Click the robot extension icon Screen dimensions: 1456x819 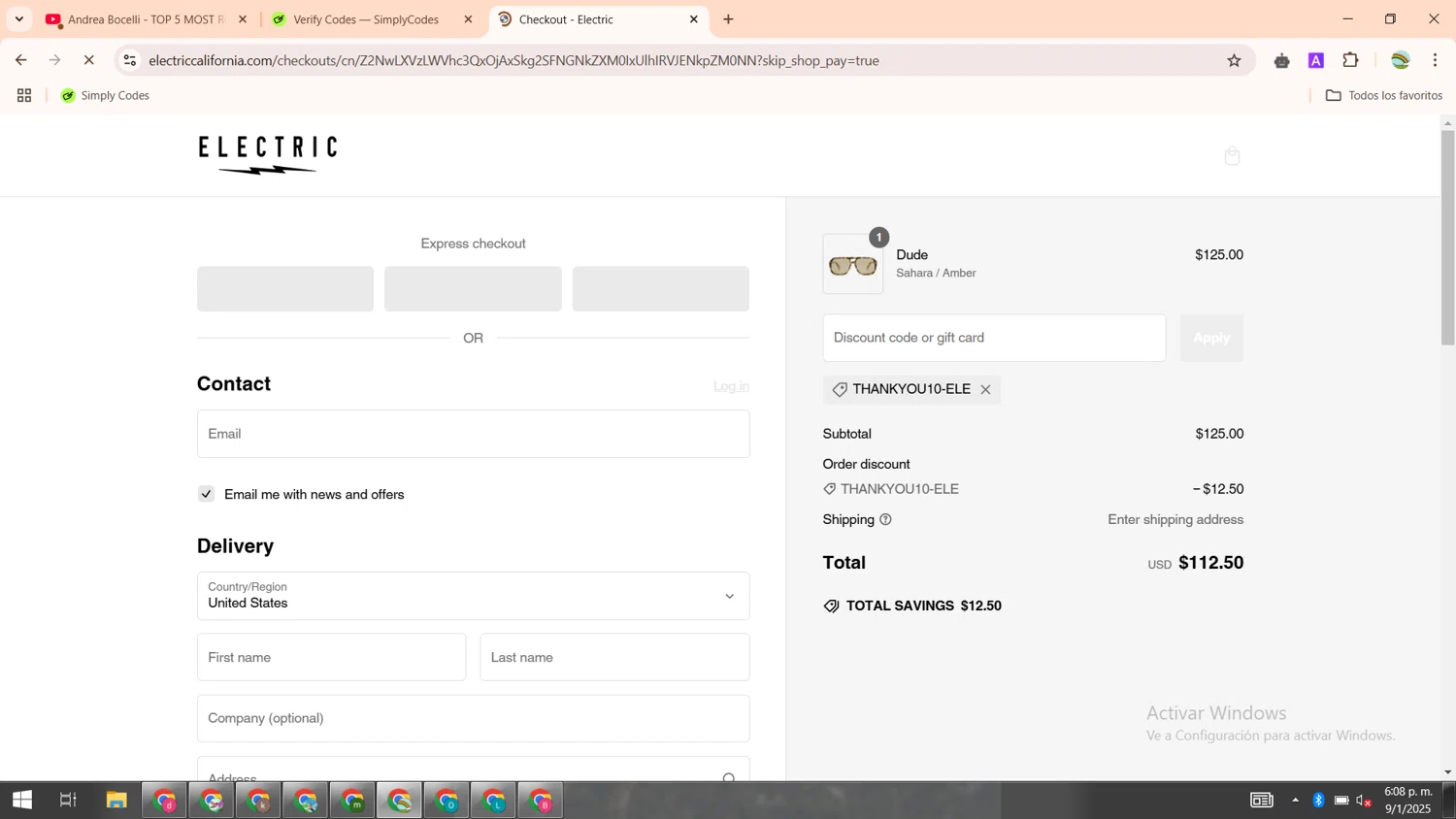(x=1281, y=60)
